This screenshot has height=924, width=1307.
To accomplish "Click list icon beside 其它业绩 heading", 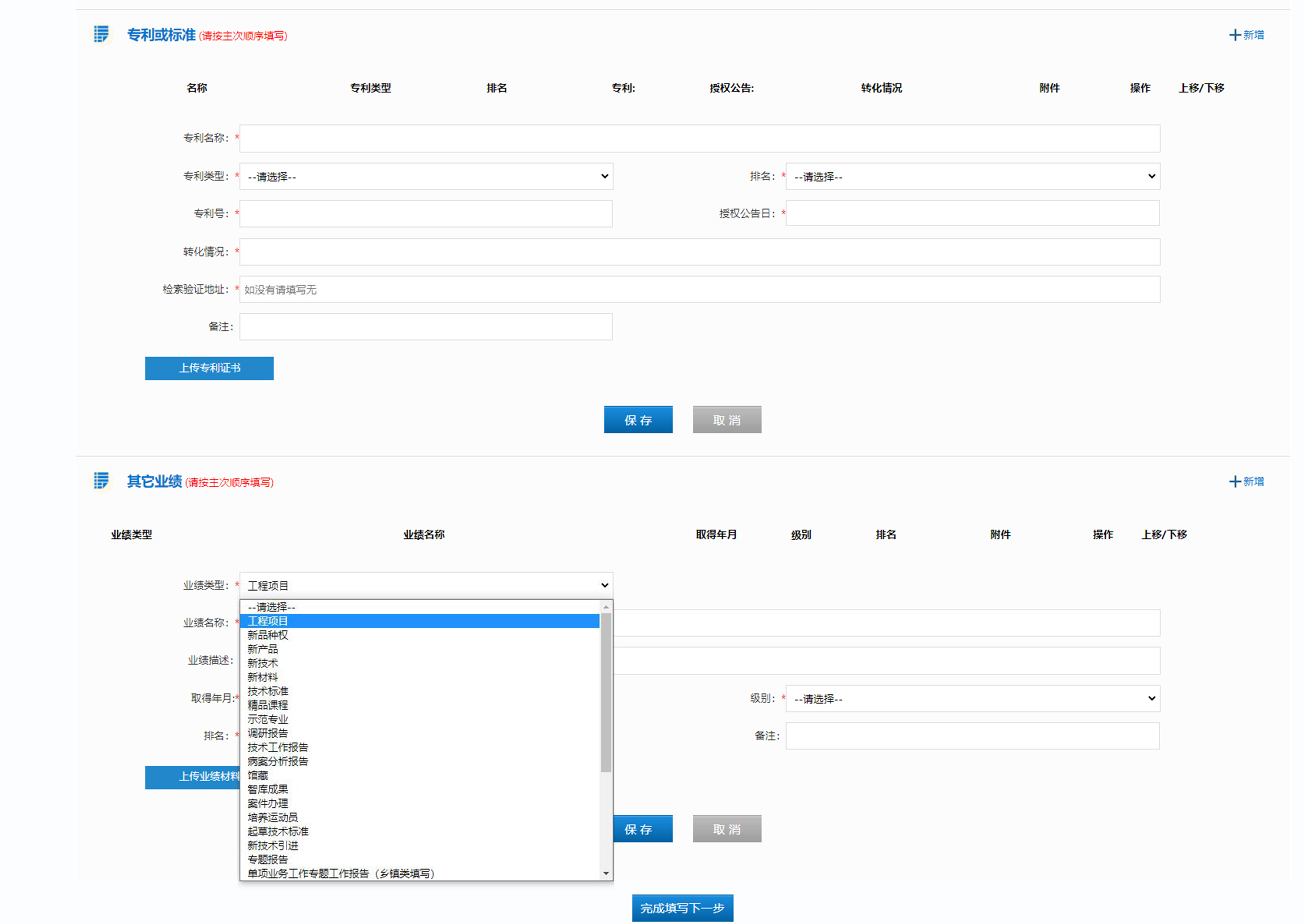I will click(x=101, y=481).
